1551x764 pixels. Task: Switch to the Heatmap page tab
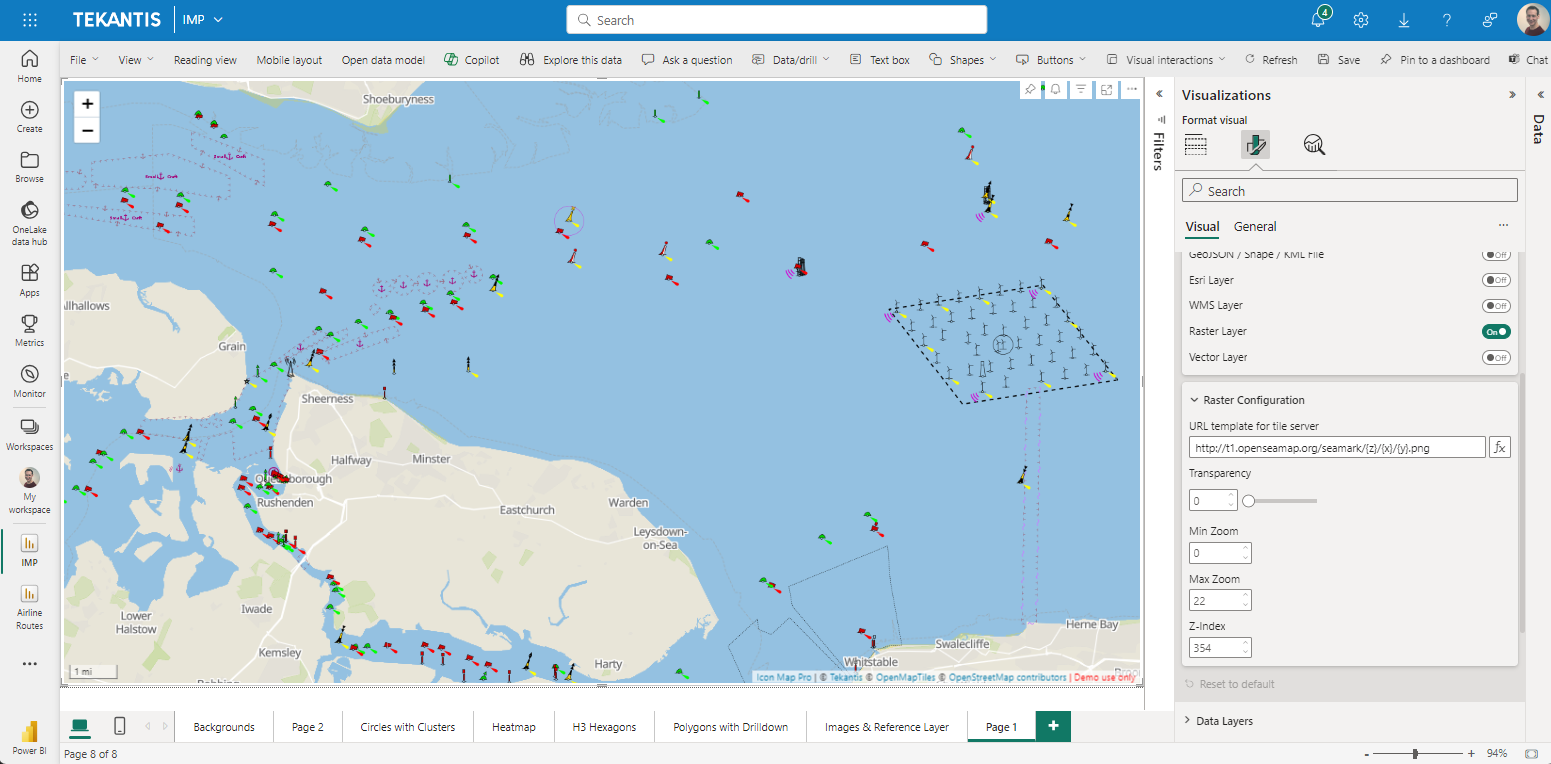click(513, 727)
